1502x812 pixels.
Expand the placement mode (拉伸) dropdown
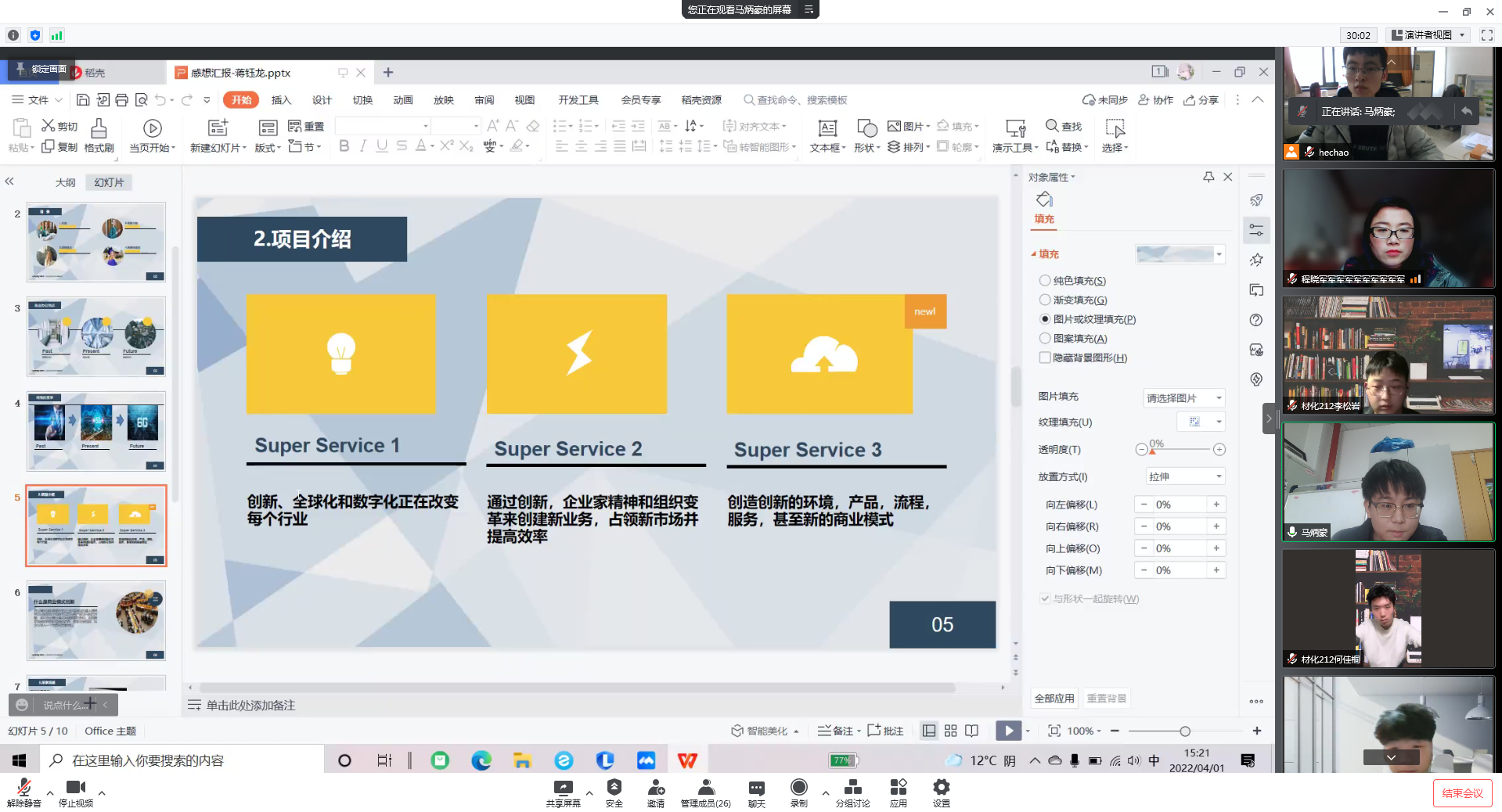1185,476
